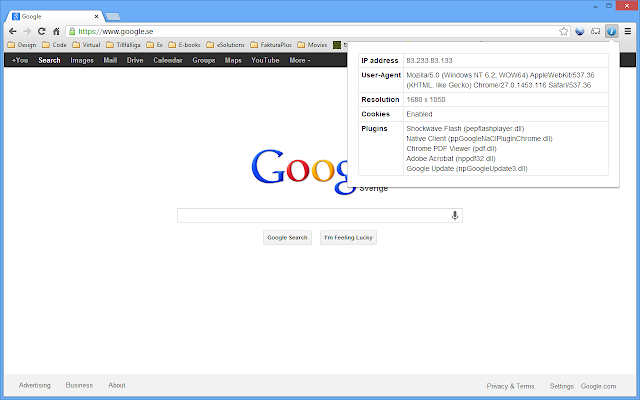Open the Tillfälliga bookmarks folder
Screen dimensions: 640x400
123,45
